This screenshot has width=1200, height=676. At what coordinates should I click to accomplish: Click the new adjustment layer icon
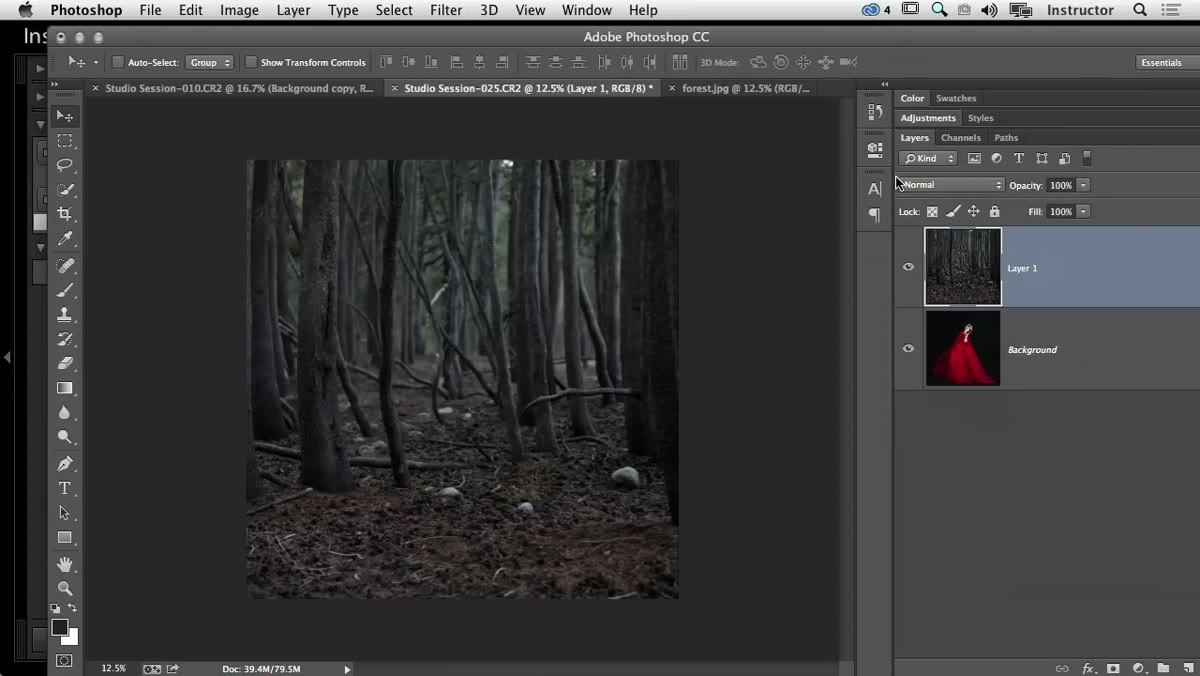point(1138,668)
